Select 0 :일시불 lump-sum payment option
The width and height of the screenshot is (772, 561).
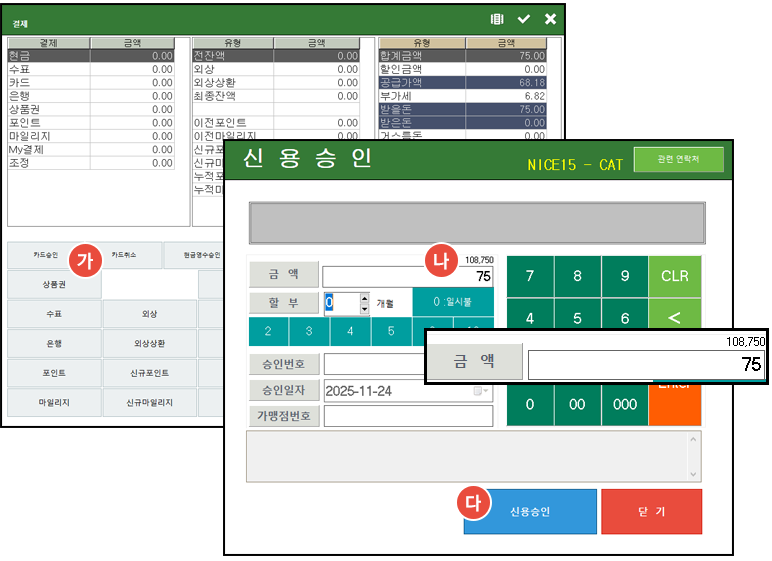[452, 302]
